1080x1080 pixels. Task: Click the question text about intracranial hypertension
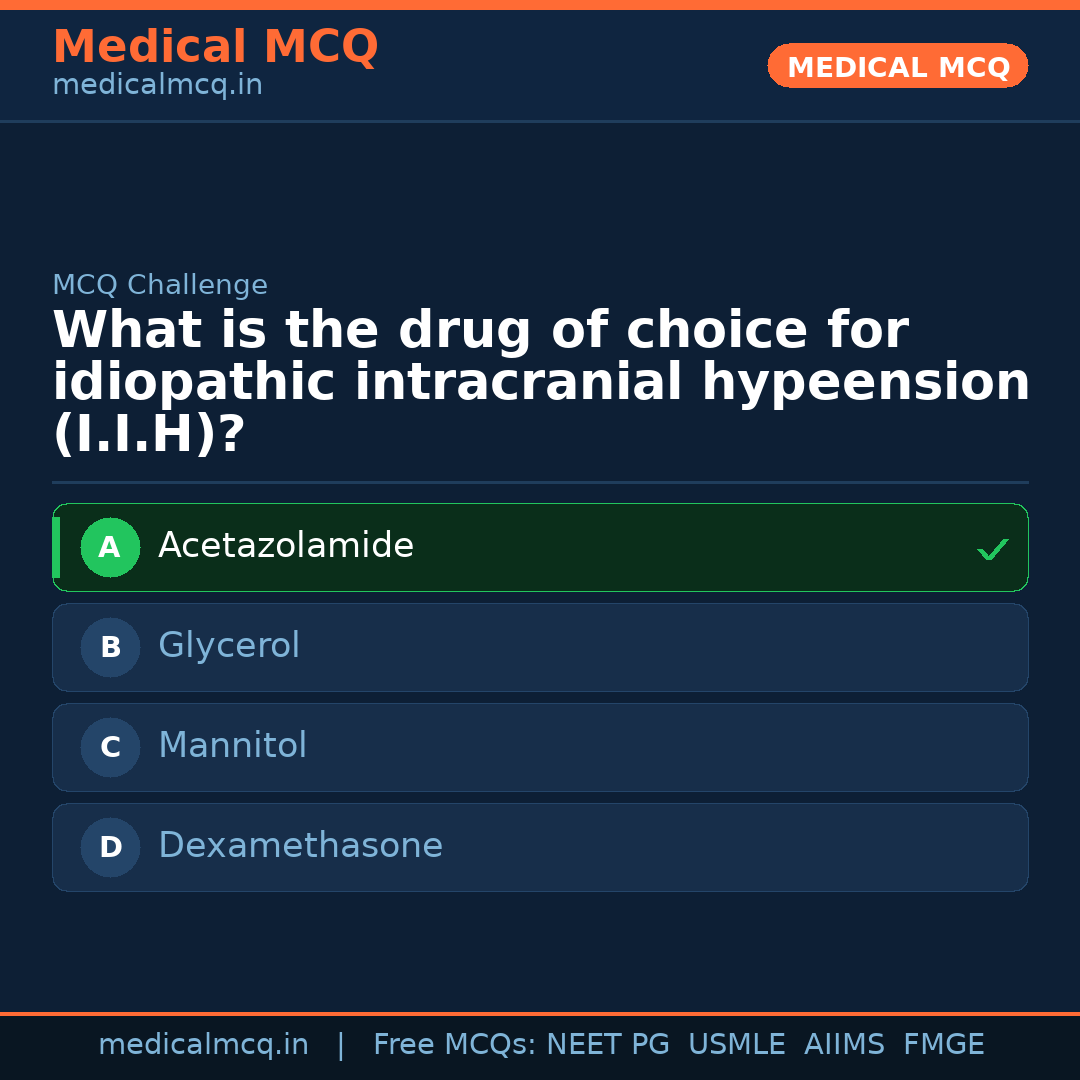pyautogui.click(x=540, y=382)
